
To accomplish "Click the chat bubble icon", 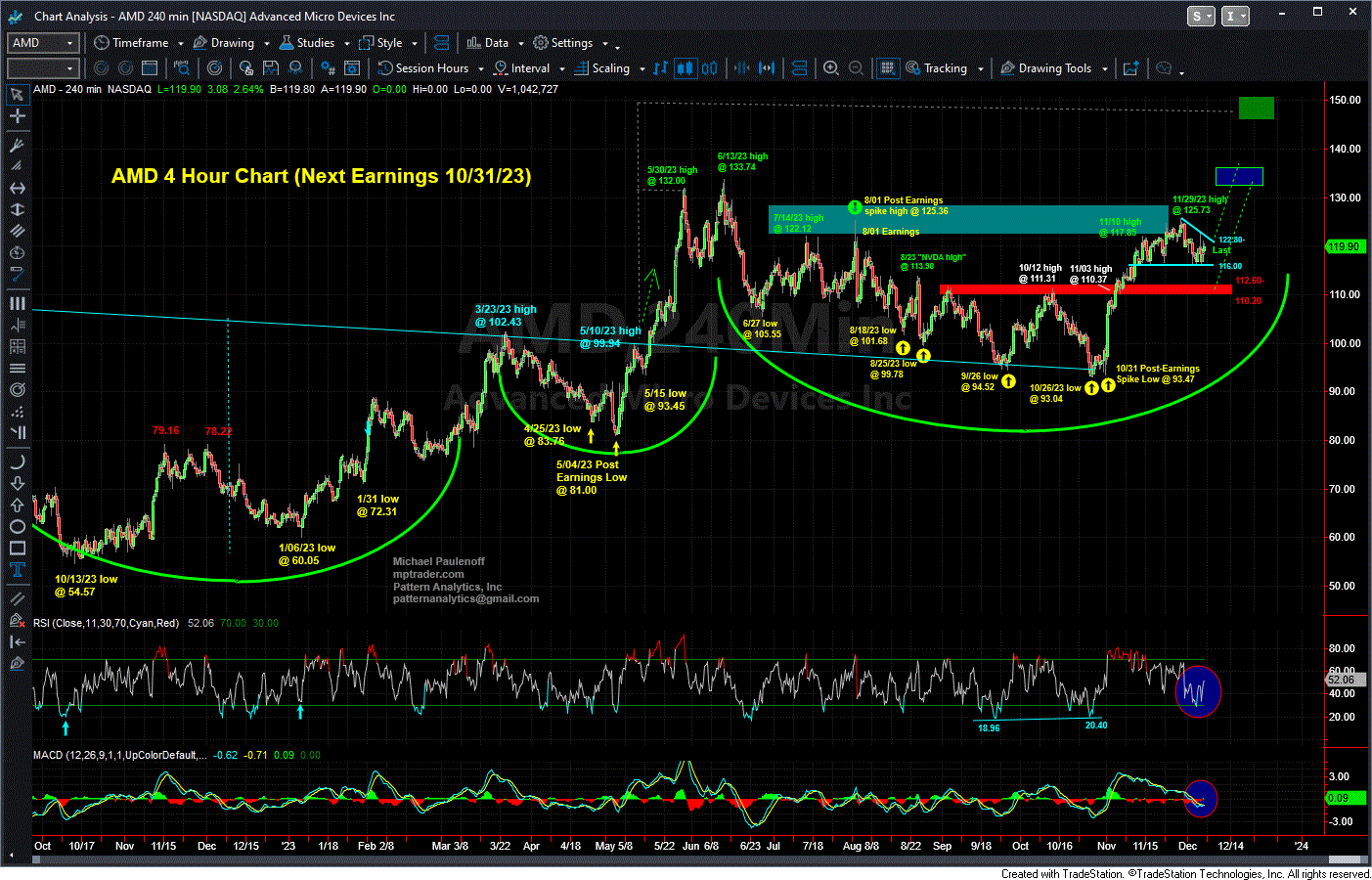I will click(1164, 68).
